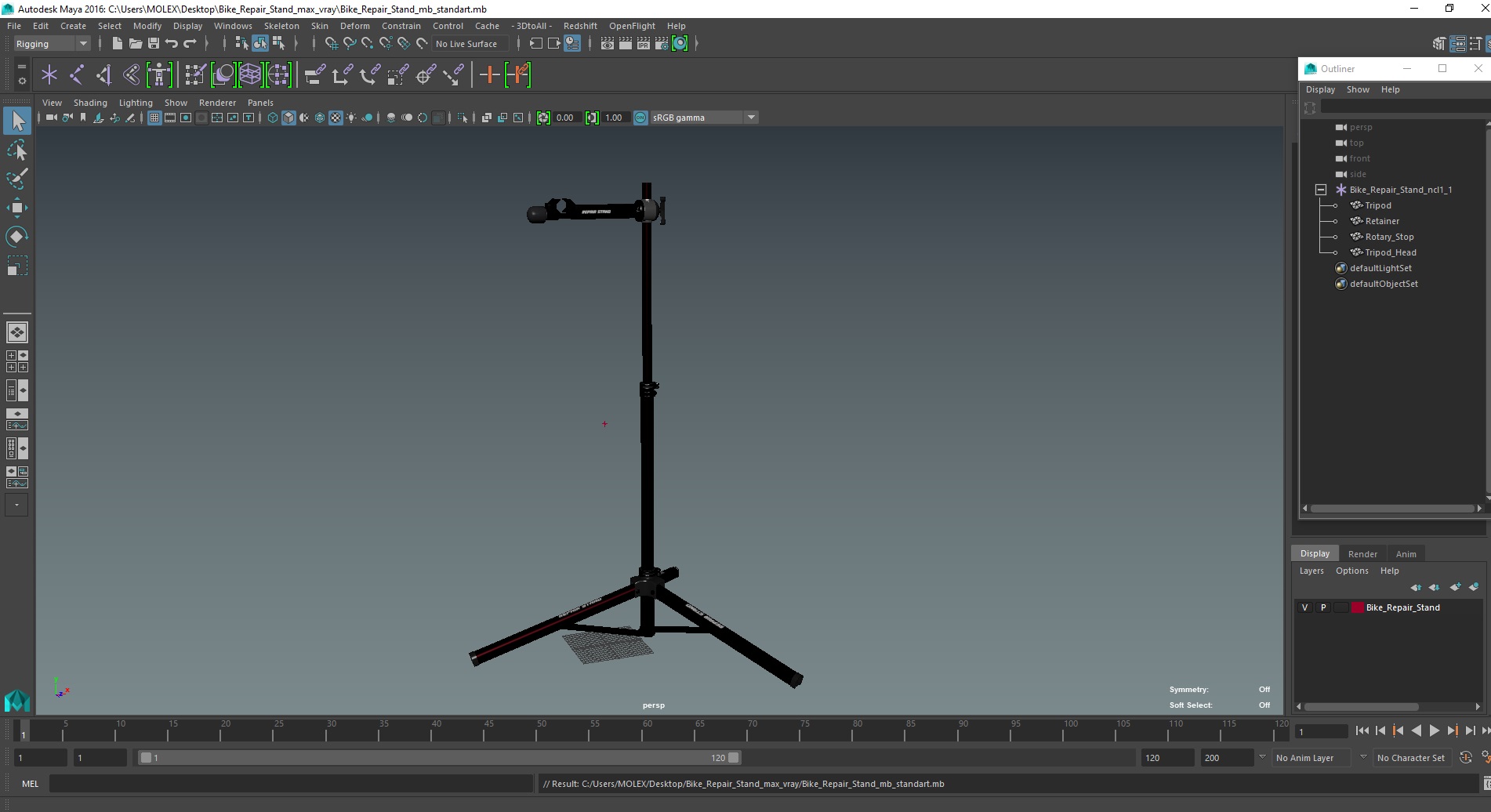The image size is (1491, 812).
Task: Activate the Move tool
Action: pos(17,208)
